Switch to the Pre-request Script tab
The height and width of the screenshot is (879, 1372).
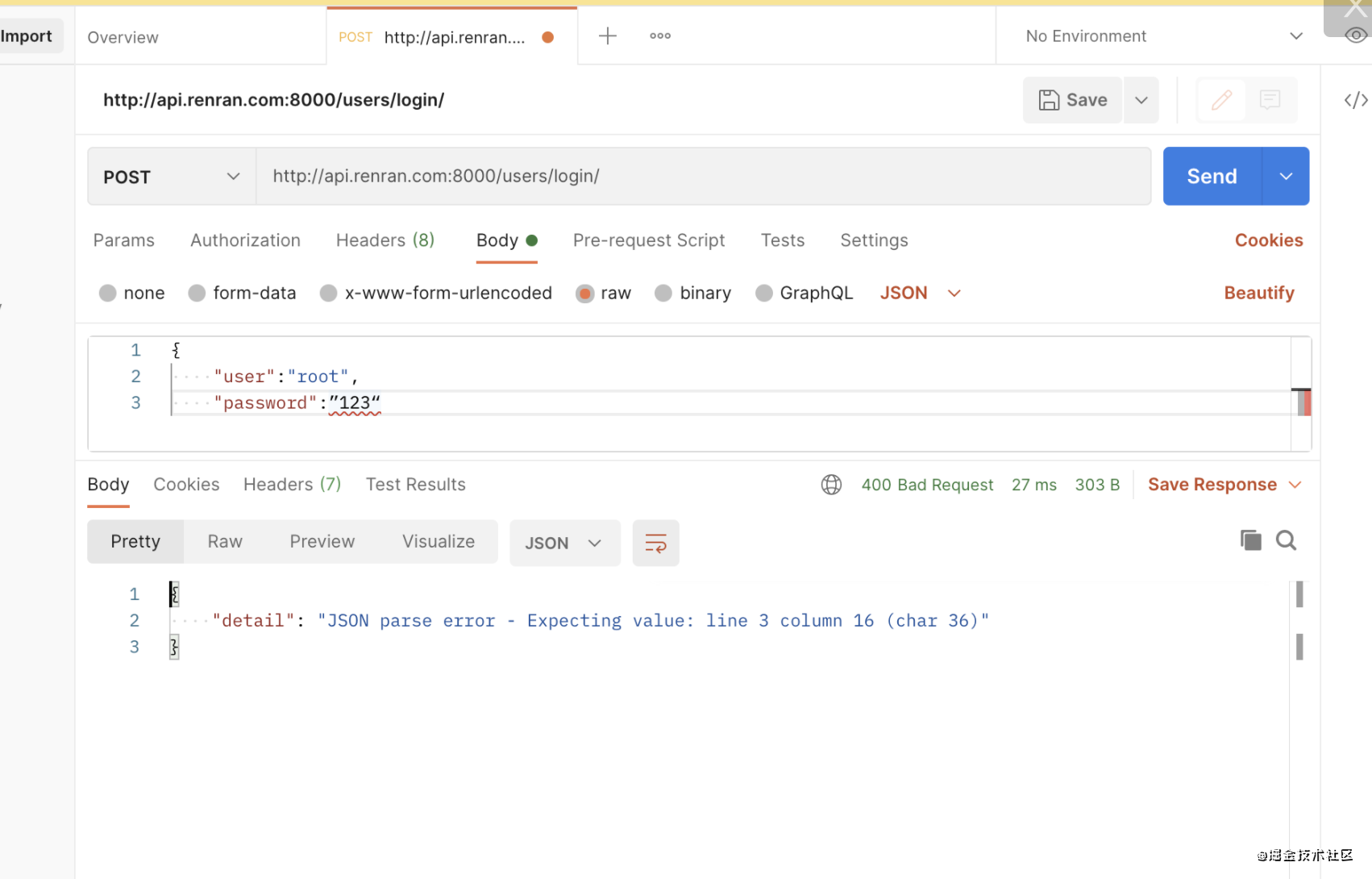648,240
